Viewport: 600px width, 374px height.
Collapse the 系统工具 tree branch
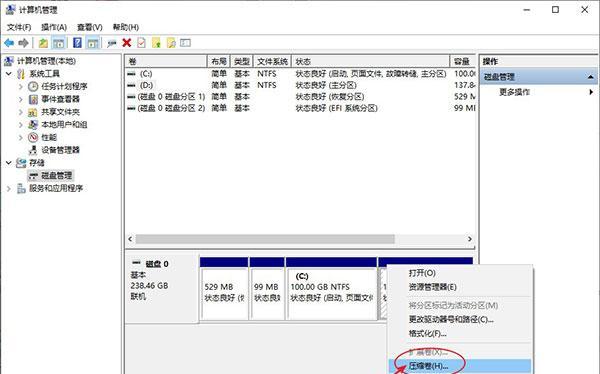pyautogui.click(x=9, y=73)
